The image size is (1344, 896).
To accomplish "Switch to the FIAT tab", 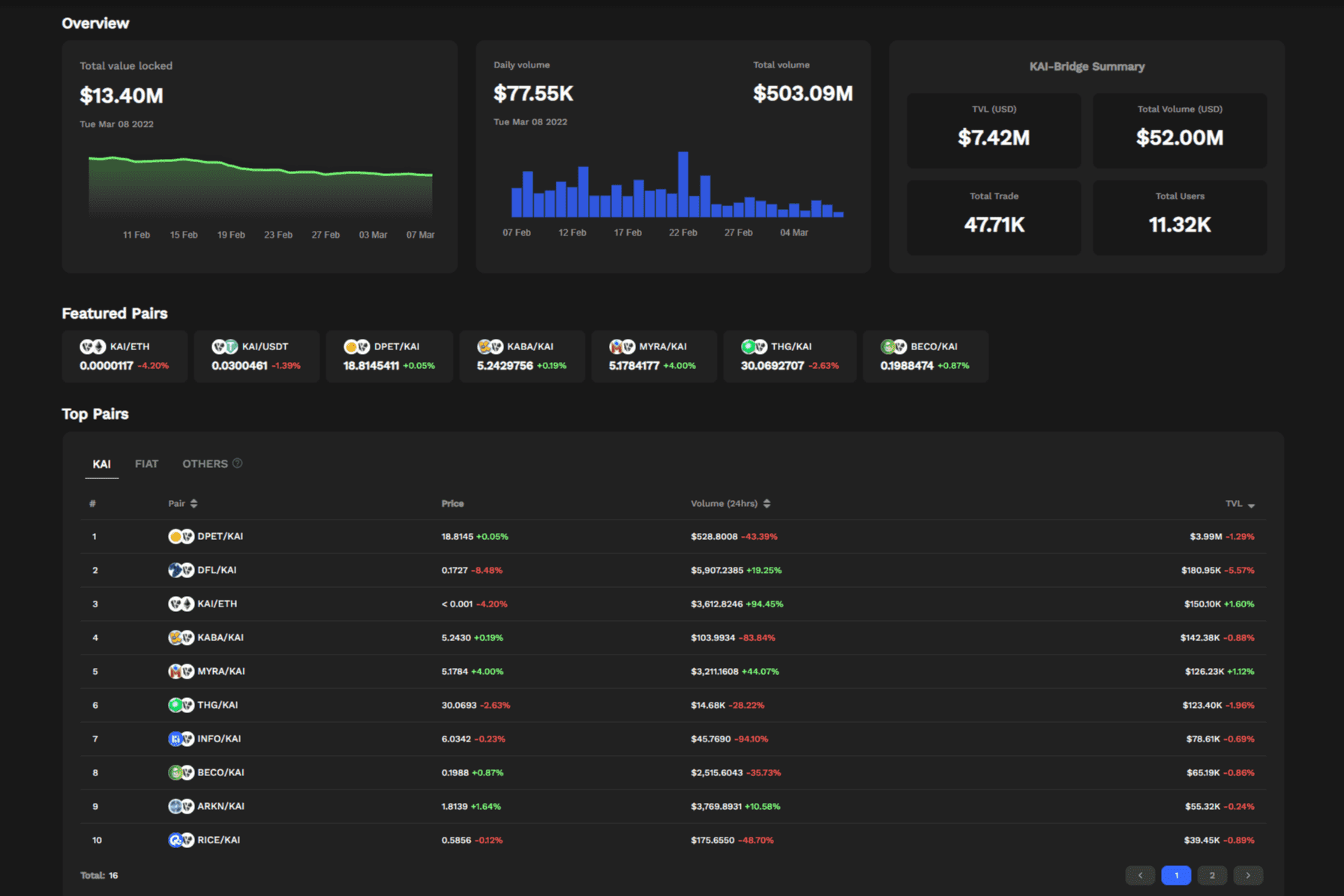I will [146, 463].
